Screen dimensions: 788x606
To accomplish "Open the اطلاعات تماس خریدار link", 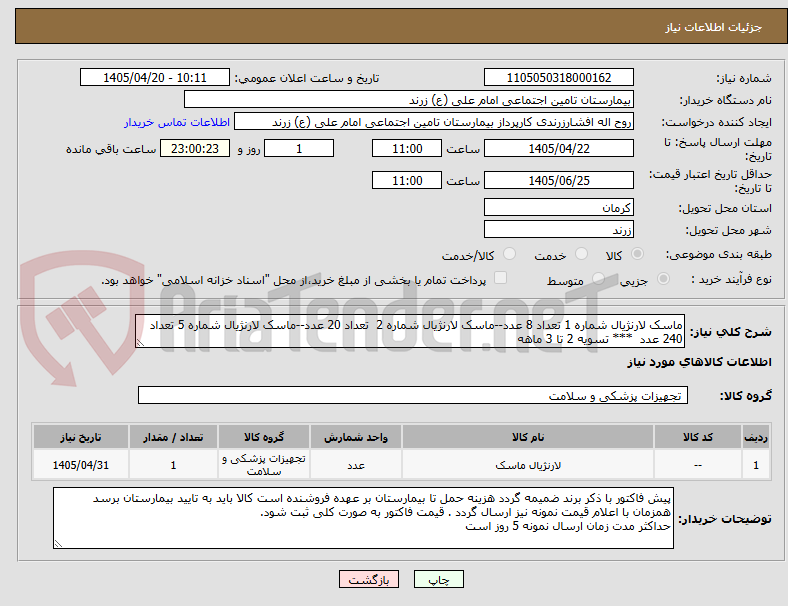I will [177, 122].
